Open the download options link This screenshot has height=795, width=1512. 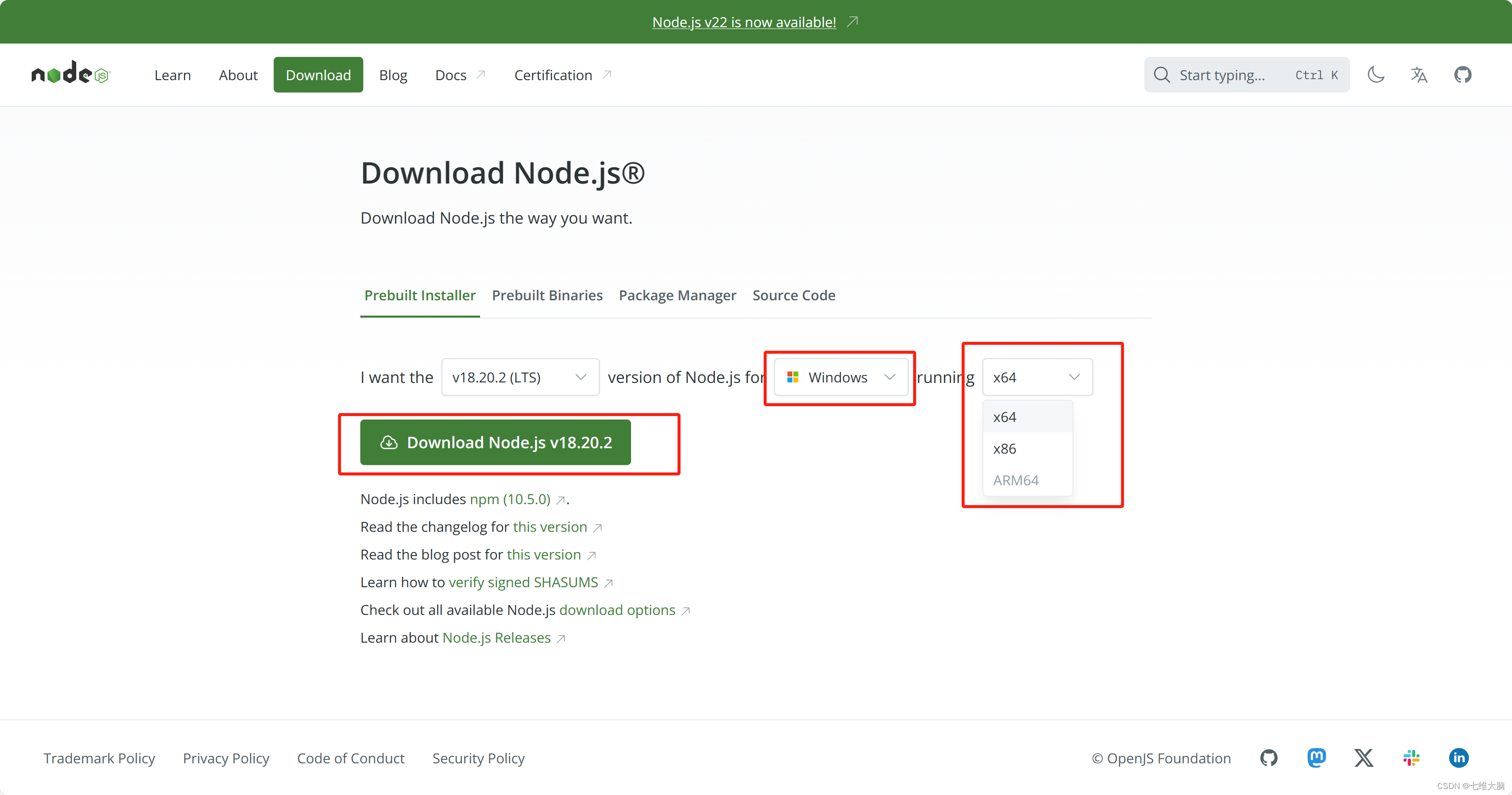(x=617, y=610)
